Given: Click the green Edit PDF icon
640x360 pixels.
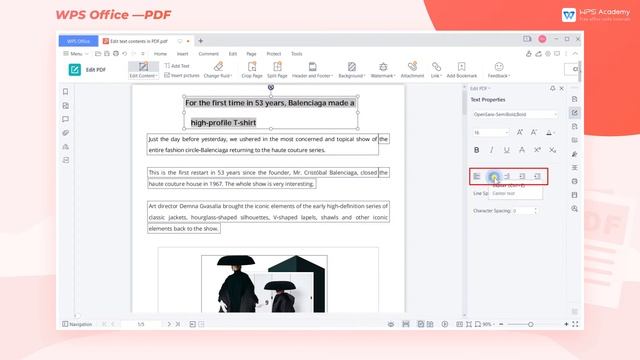Looking at the screenshot, I should pos(75,70).
